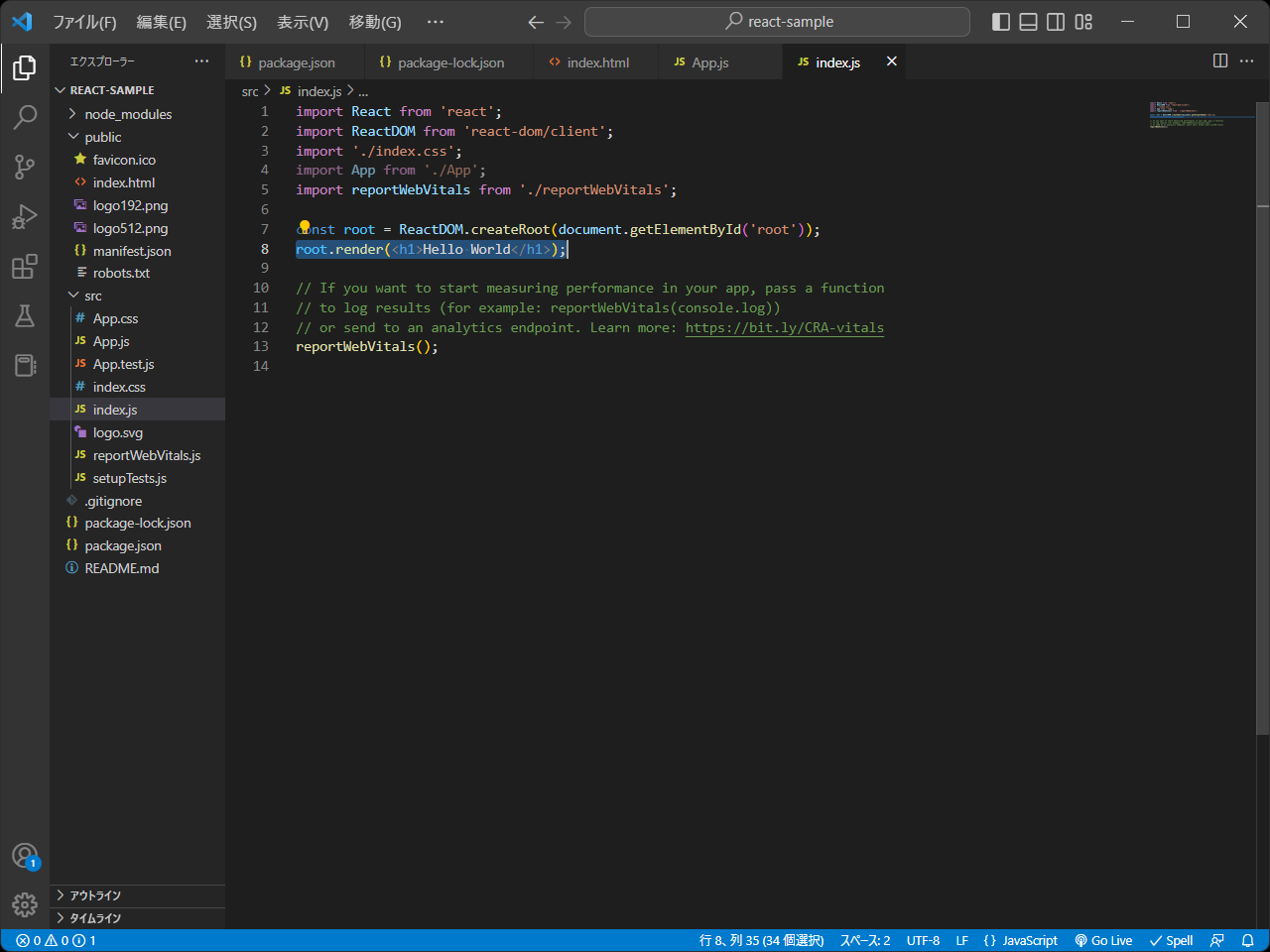Open the menu bar overflow ellipsis

(x=435, y=22)
